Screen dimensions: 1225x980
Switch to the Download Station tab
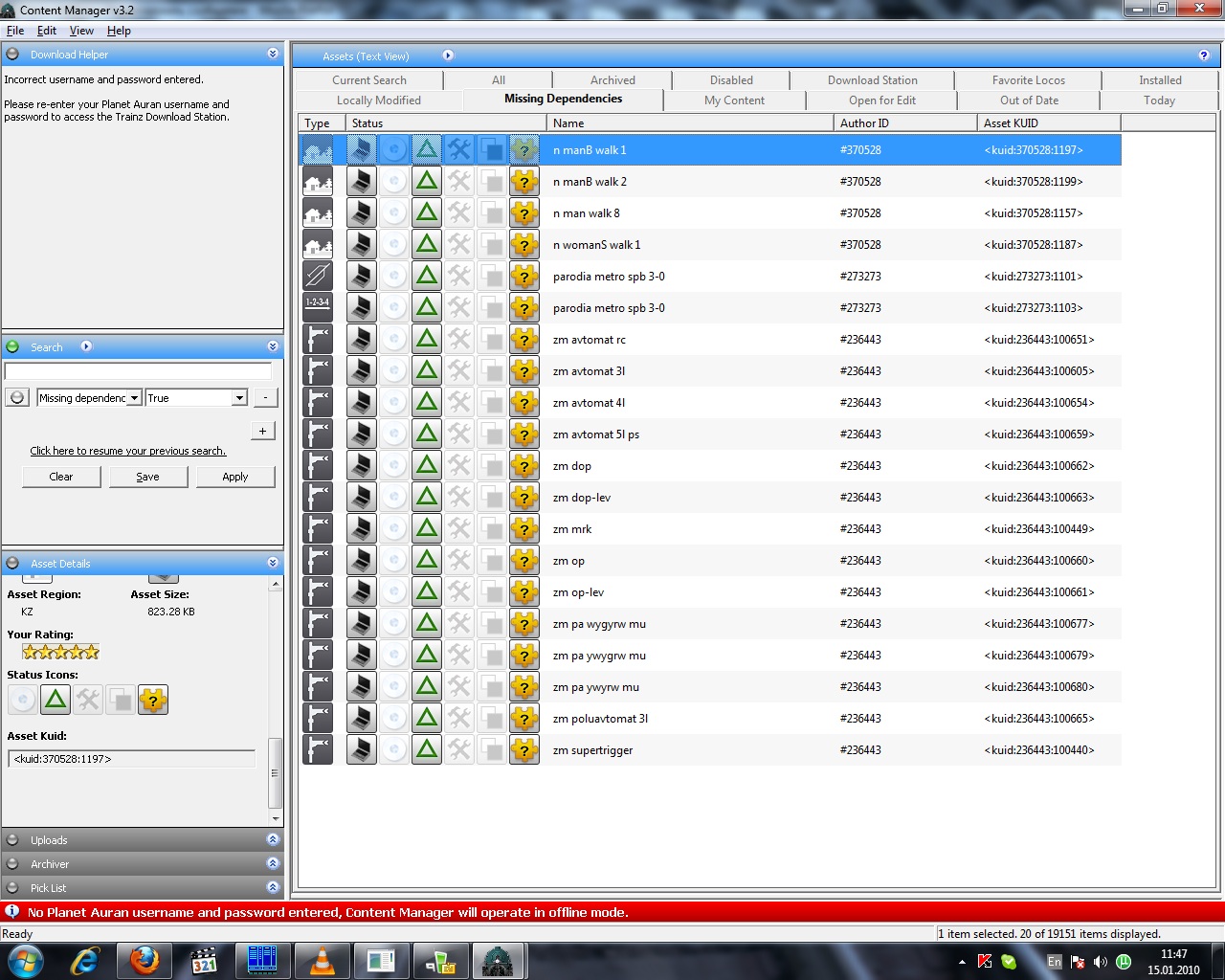click(872, 80)
